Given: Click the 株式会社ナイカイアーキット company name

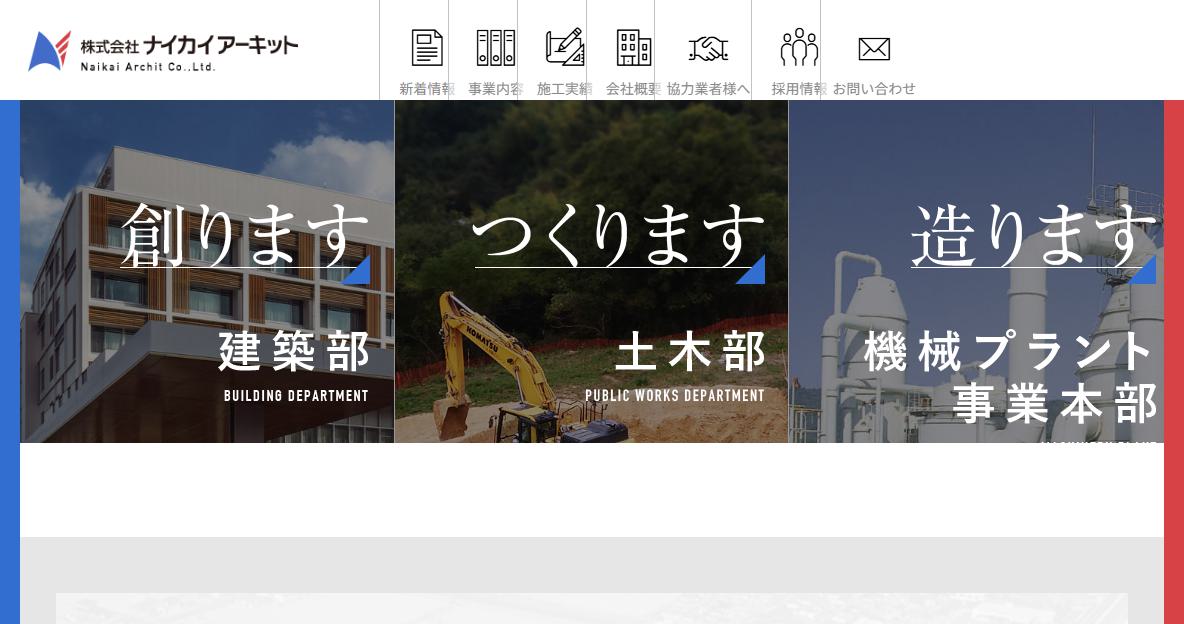Looking at the screenshot, I should click(190, 45).
